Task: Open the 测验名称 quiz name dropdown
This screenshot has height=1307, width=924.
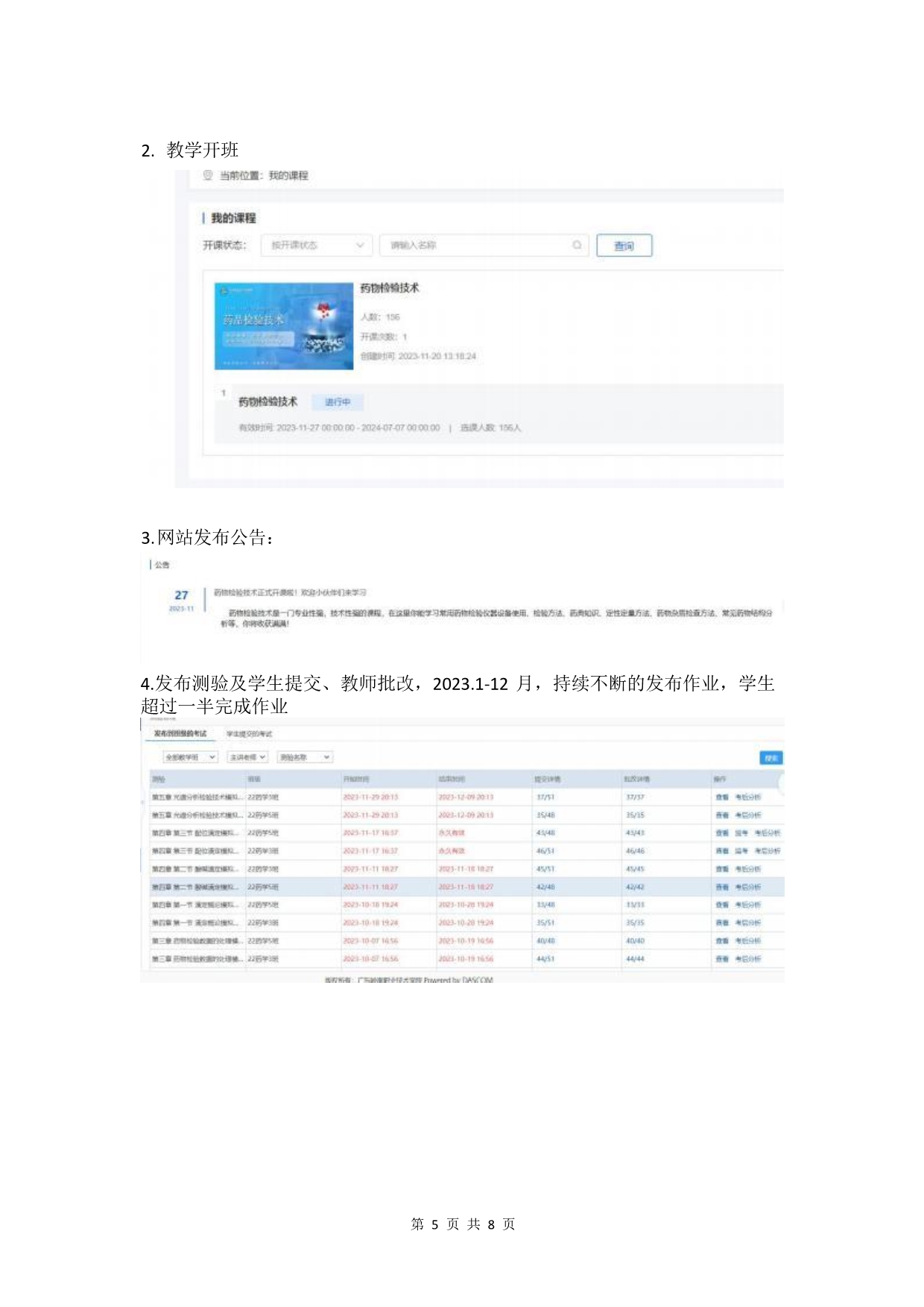Action: click(304, 757)
